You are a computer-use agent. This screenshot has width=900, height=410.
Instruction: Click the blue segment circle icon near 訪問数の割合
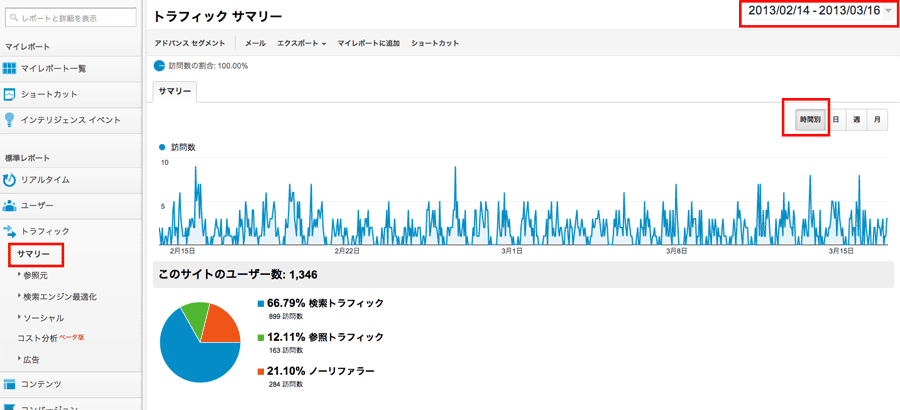point(159,65)
